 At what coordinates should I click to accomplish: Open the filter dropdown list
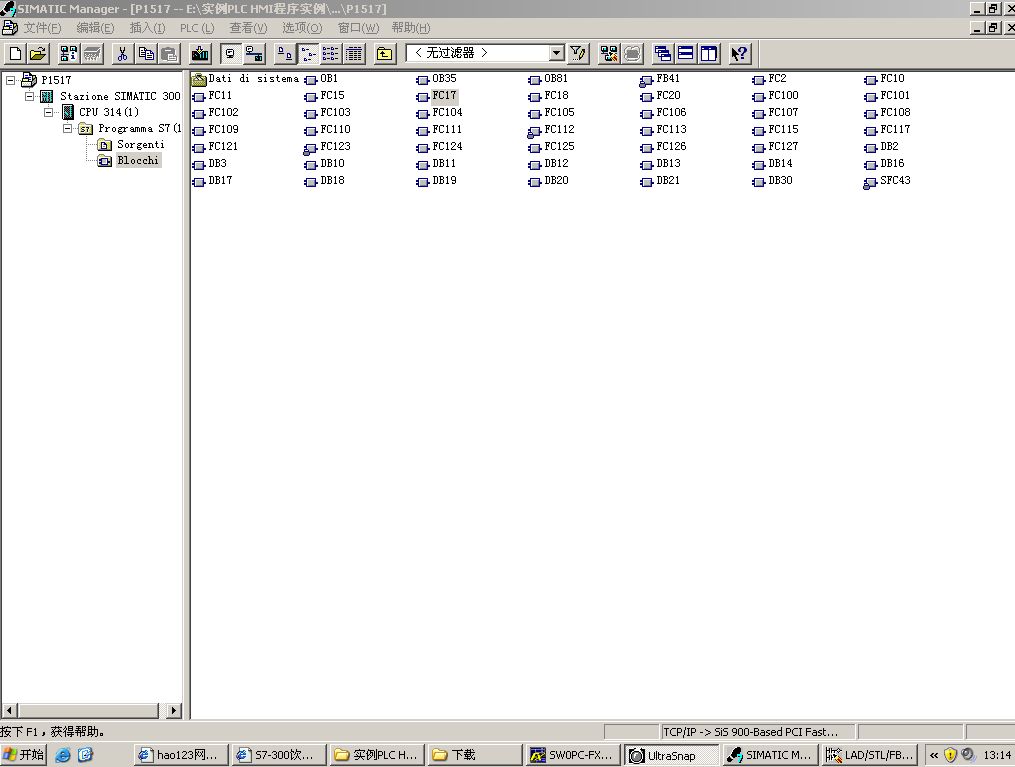point(557,53)
